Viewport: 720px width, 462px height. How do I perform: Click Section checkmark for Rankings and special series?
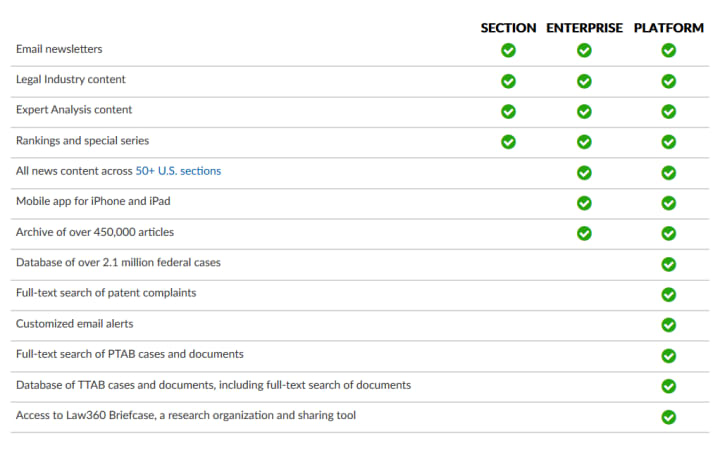click(x=508, y=142)
